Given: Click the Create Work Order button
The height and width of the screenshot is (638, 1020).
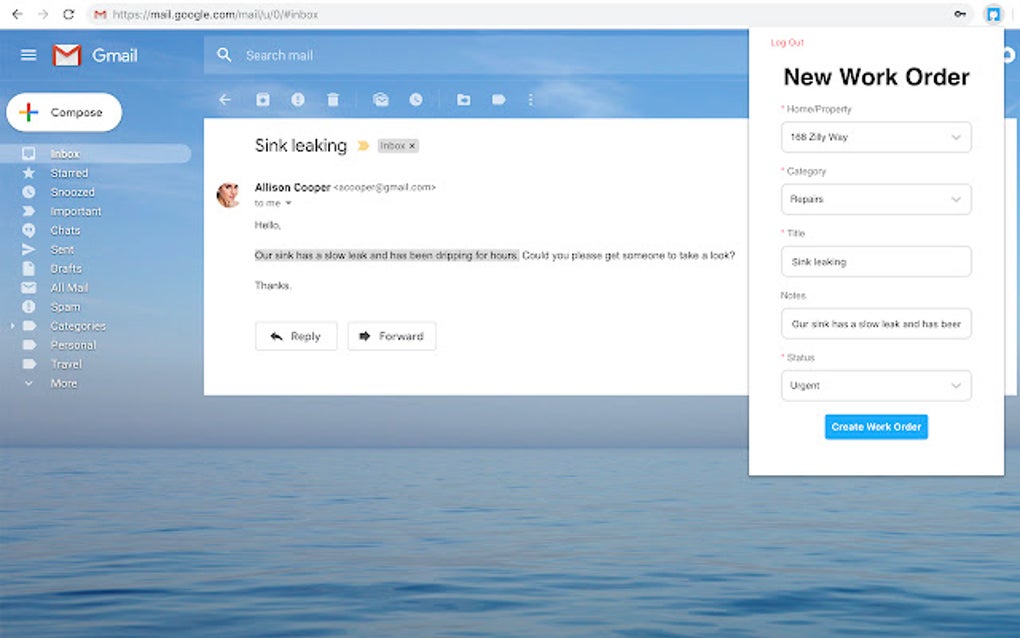Looking at the screenshot, I should [876, 427].
